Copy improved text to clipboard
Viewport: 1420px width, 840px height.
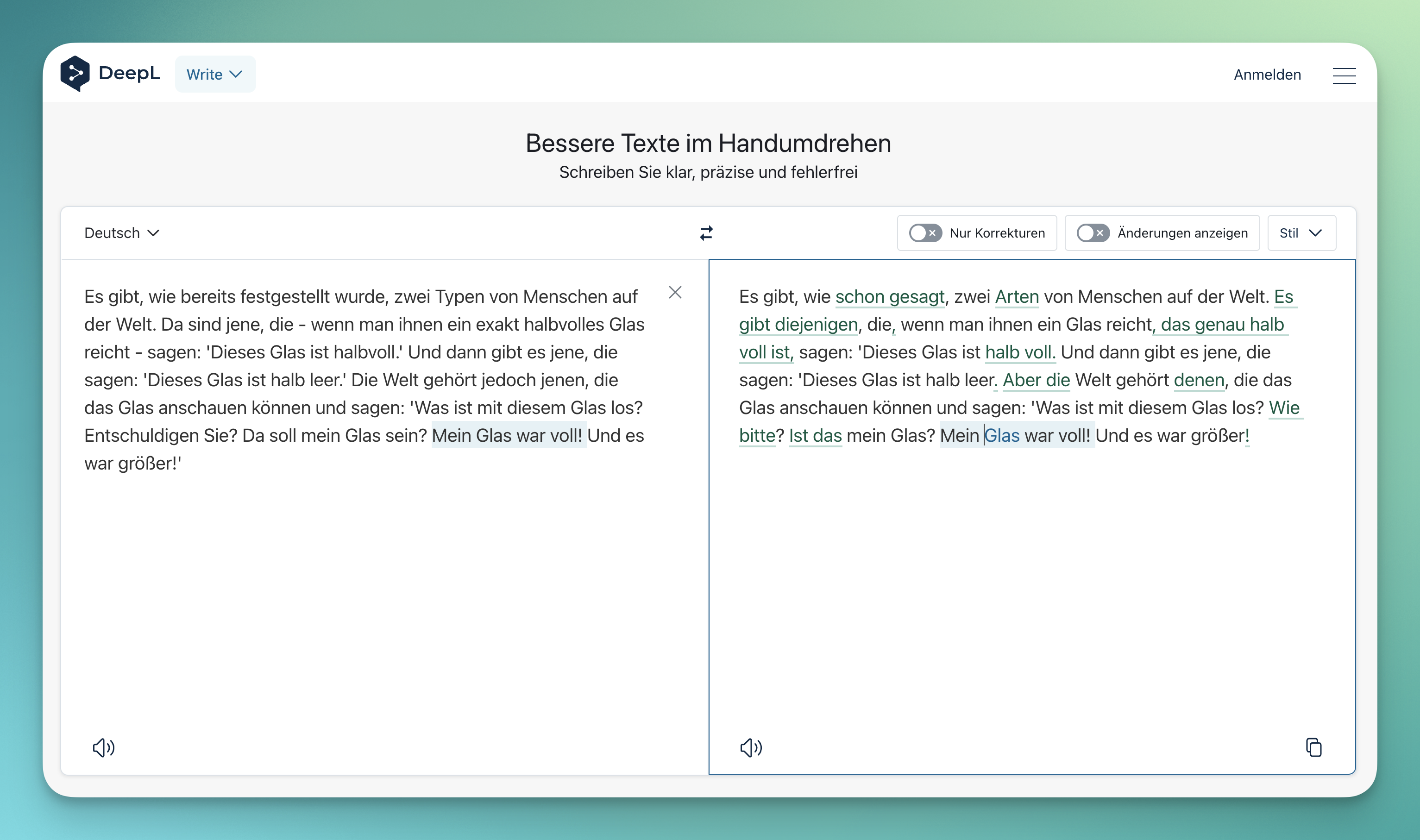(x=1313, y=748)
